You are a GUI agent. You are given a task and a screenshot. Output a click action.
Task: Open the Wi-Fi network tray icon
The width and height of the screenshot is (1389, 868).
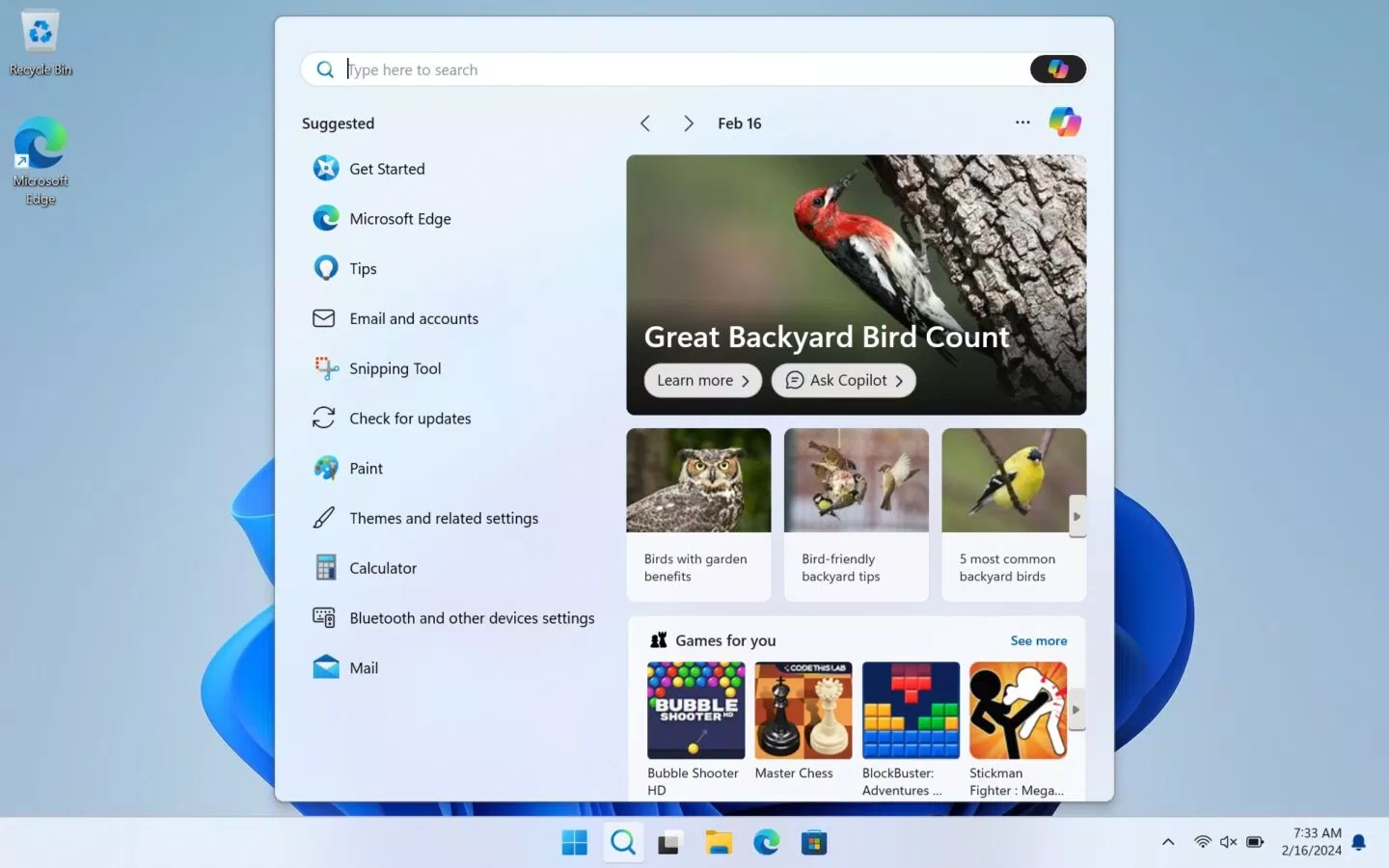point(1202,842)
